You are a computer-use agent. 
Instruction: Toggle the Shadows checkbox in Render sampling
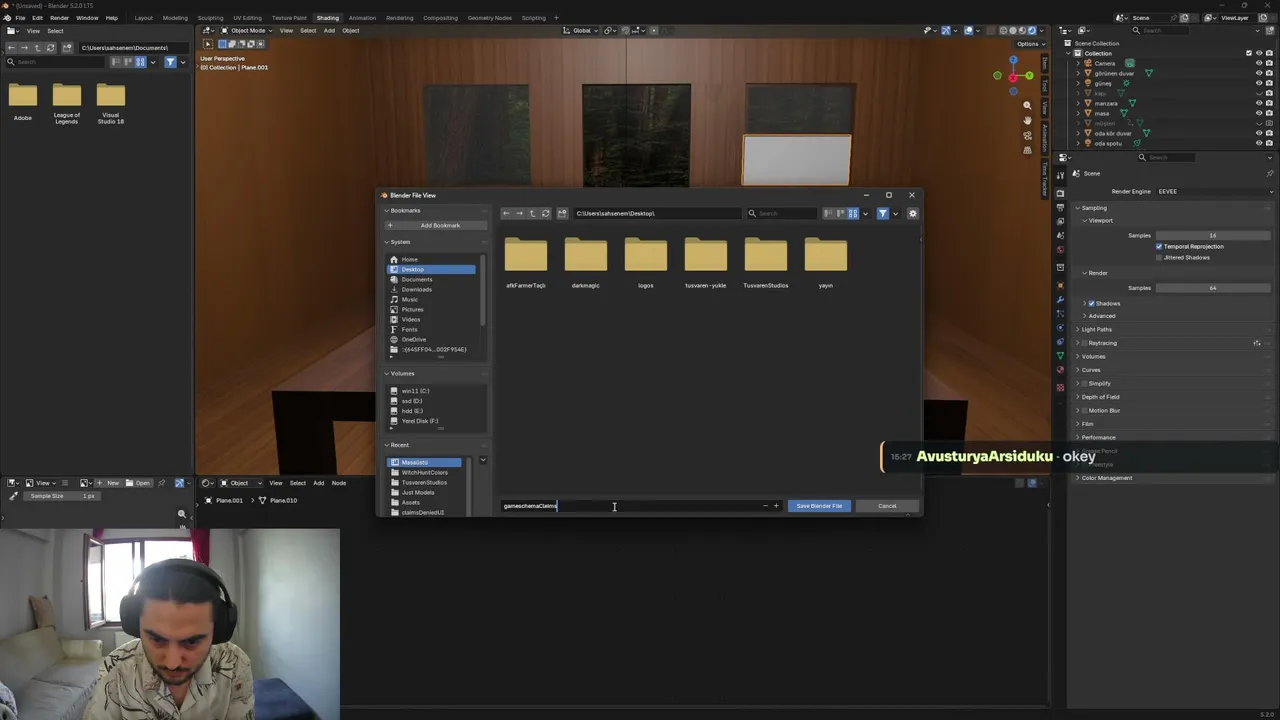click(x=1092, y=303)
